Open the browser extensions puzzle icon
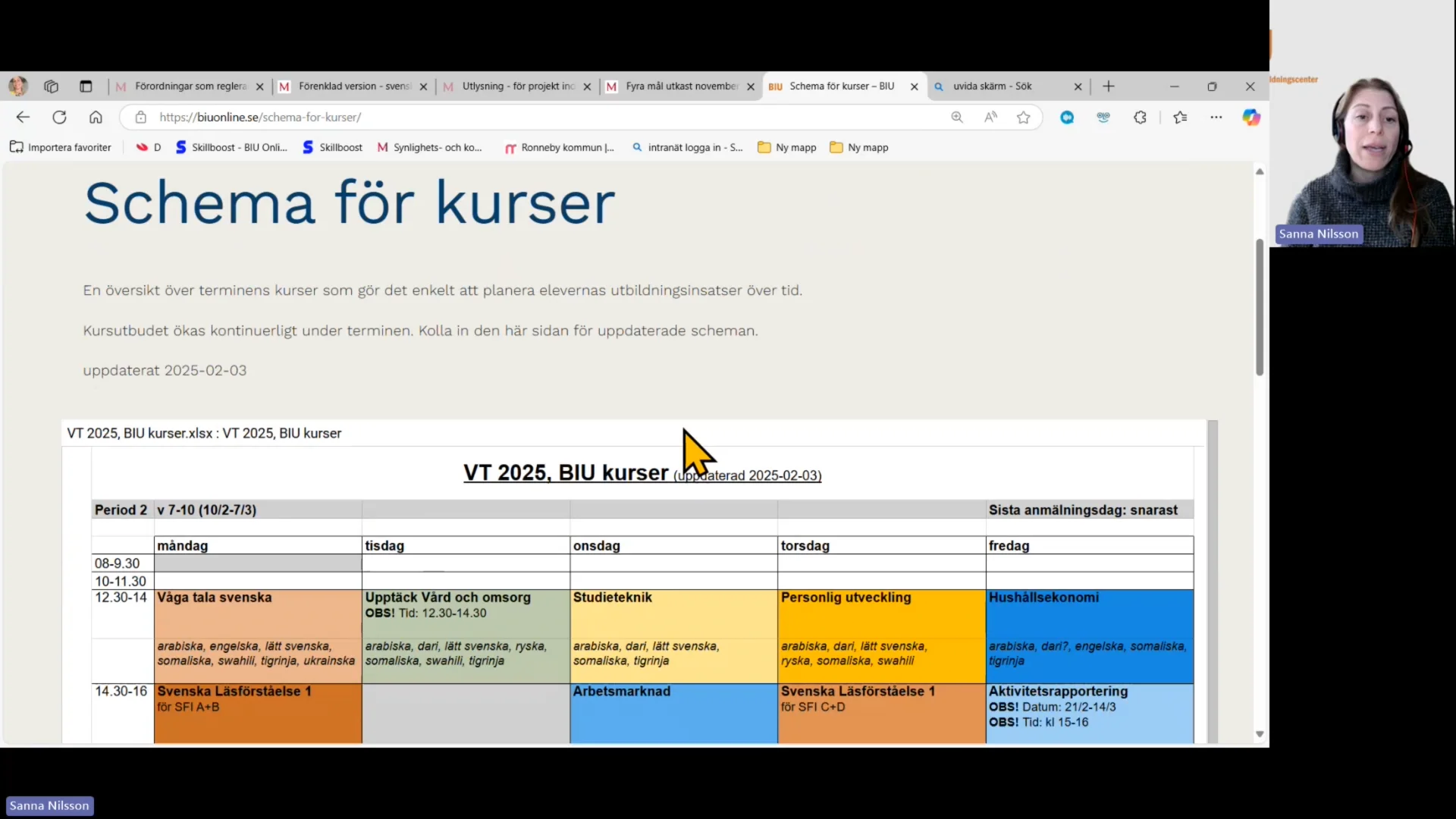Screen dimensions: 1456x819 [1140, 117]
